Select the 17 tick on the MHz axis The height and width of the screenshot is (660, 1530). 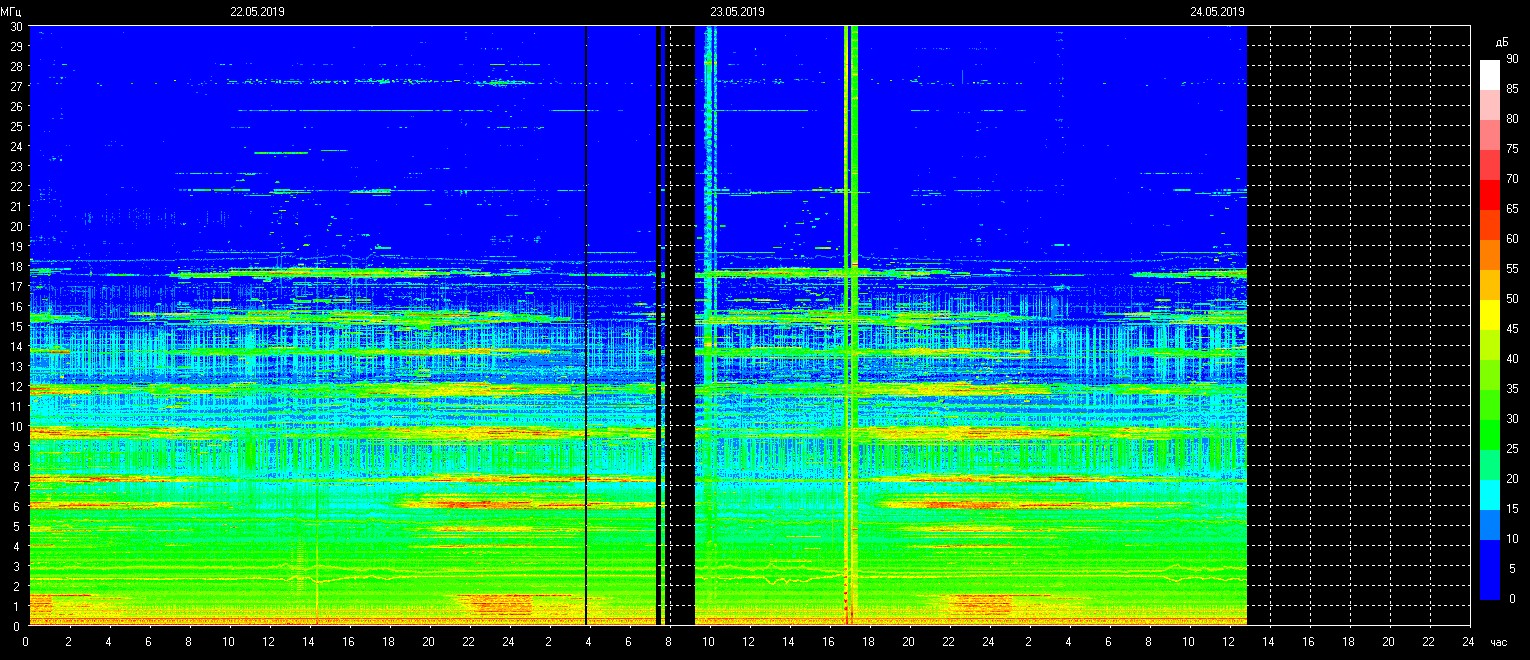tap(16, 286)
